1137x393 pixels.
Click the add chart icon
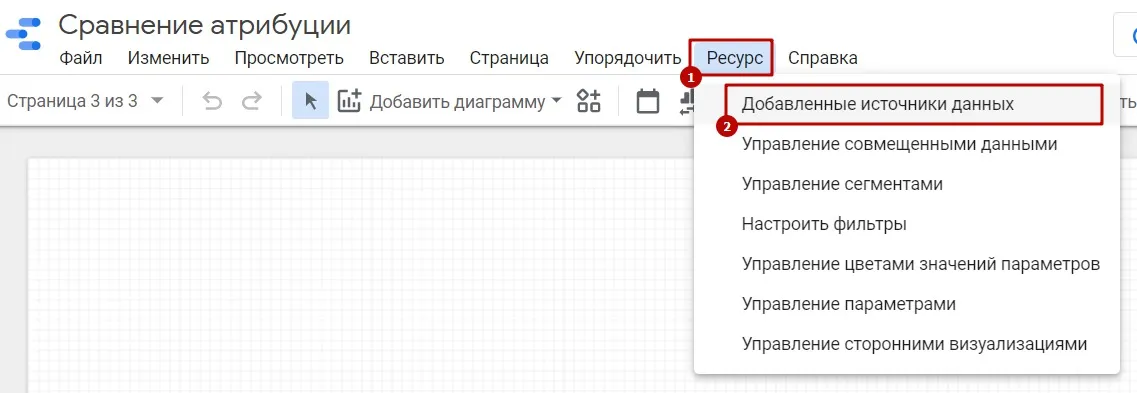coord(350,101)
